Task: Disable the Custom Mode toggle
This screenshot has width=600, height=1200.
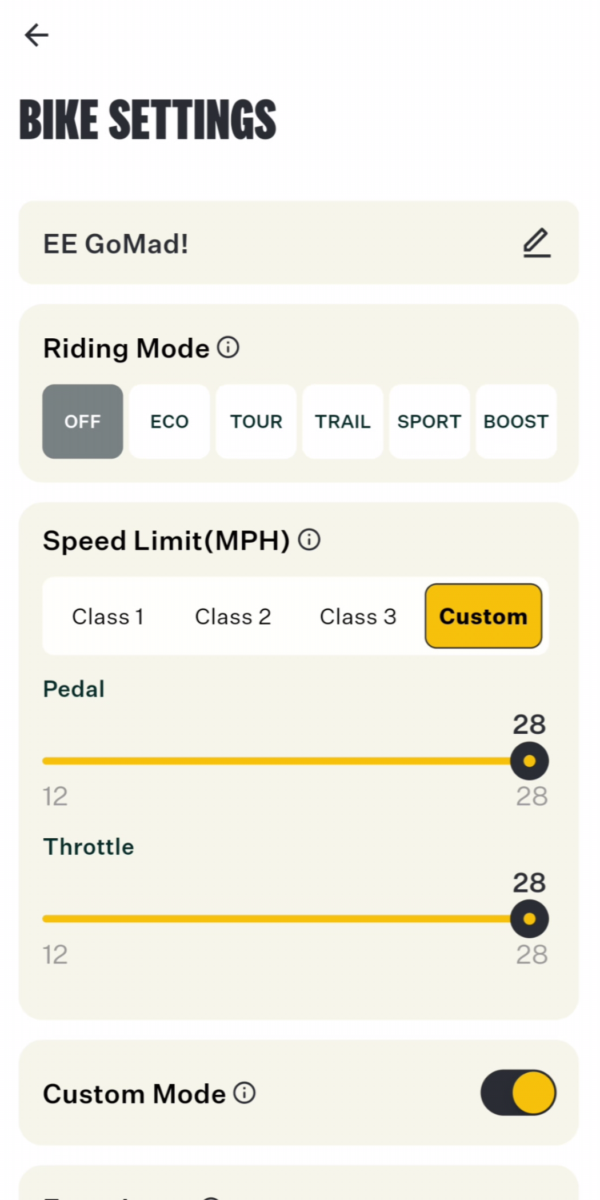Action: point(517,1093)
